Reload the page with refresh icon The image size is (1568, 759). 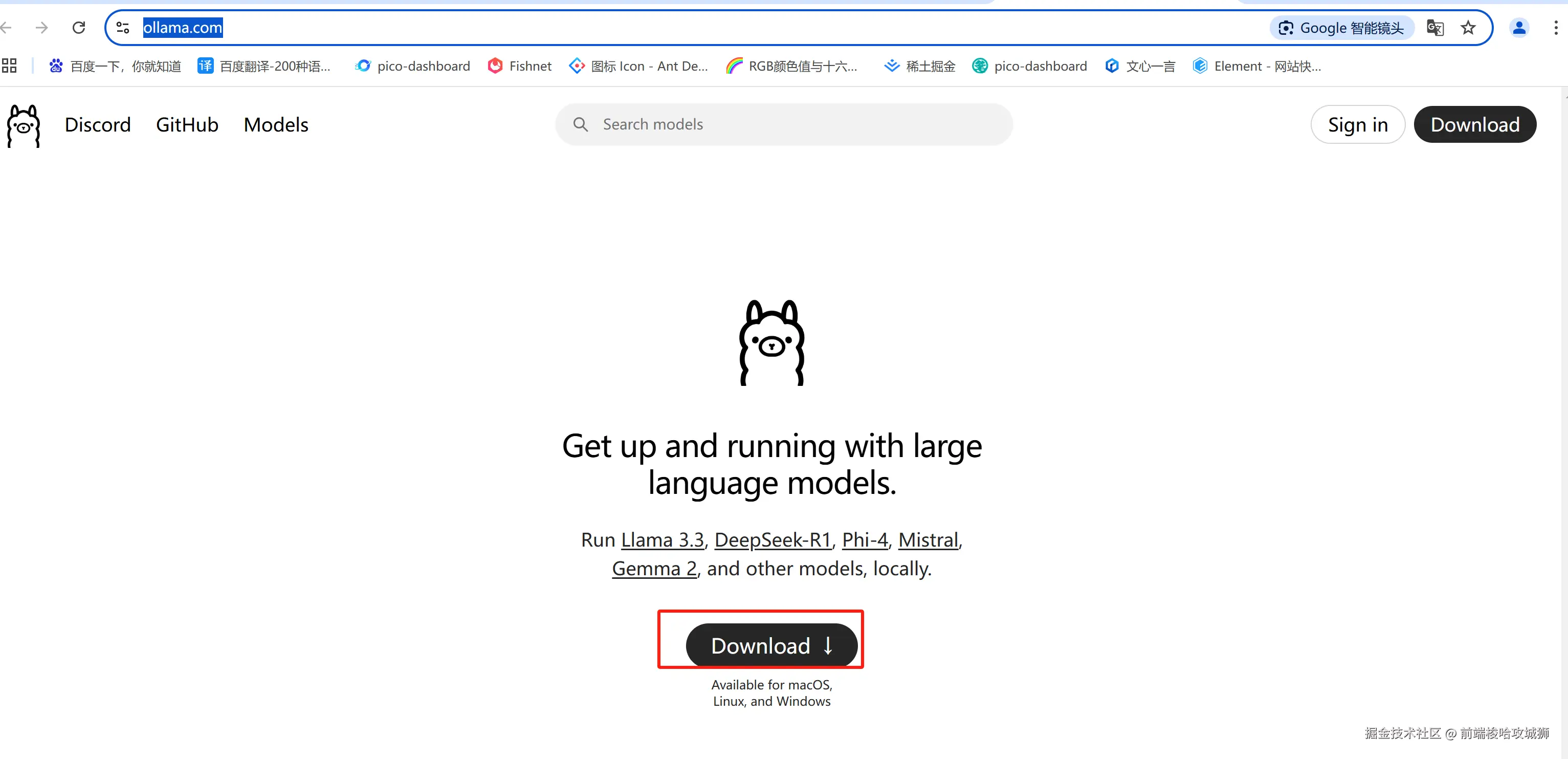coord(78,28)
